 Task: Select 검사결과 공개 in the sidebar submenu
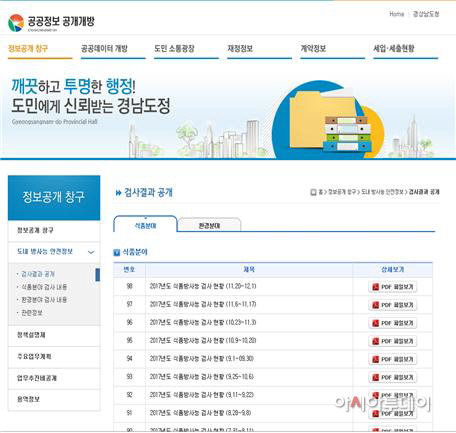click(x=38, y=274)
